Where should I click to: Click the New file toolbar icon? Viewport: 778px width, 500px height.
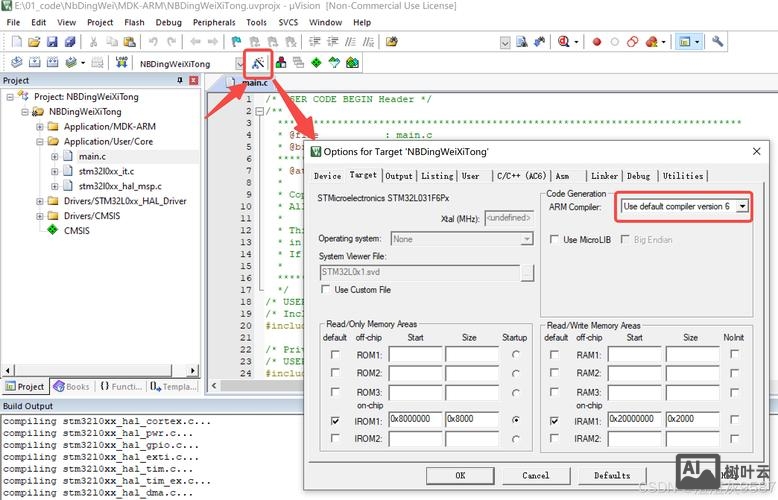click(16, 42)
